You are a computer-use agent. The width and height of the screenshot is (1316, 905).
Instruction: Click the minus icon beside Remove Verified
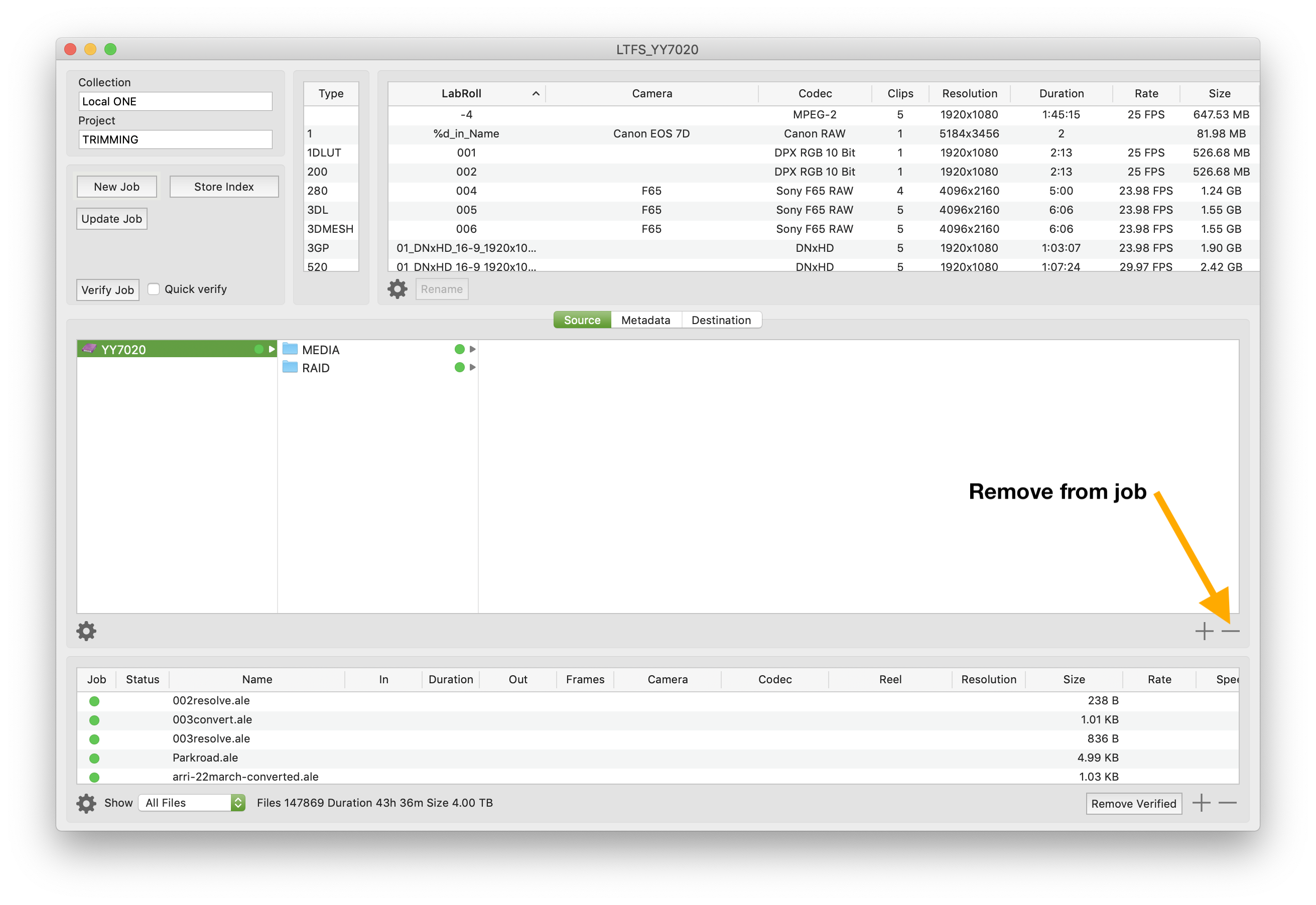pyautogui.click(x=1227, y=803)
